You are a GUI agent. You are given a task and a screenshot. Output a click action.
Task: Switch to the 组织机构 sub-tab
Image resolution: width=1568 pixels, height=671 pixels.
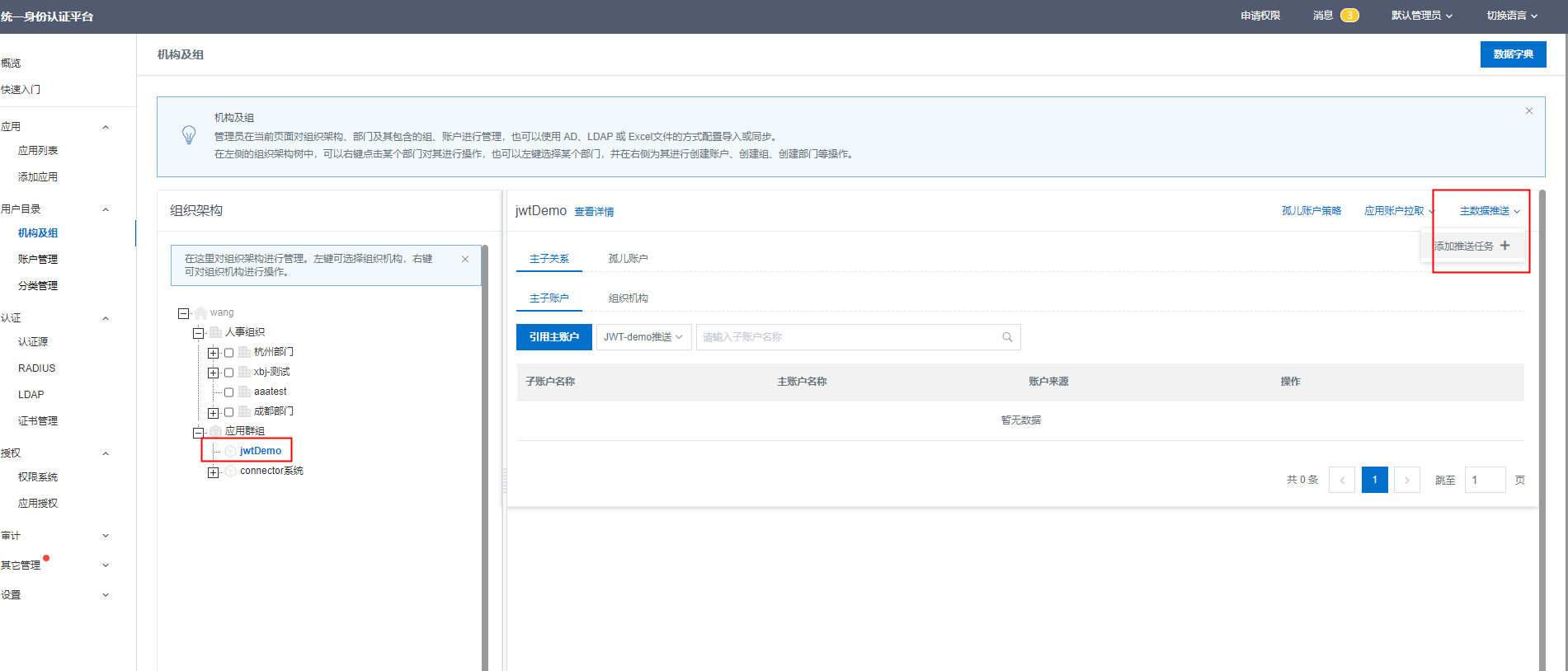pyautogui.click(x=628, y=298)
